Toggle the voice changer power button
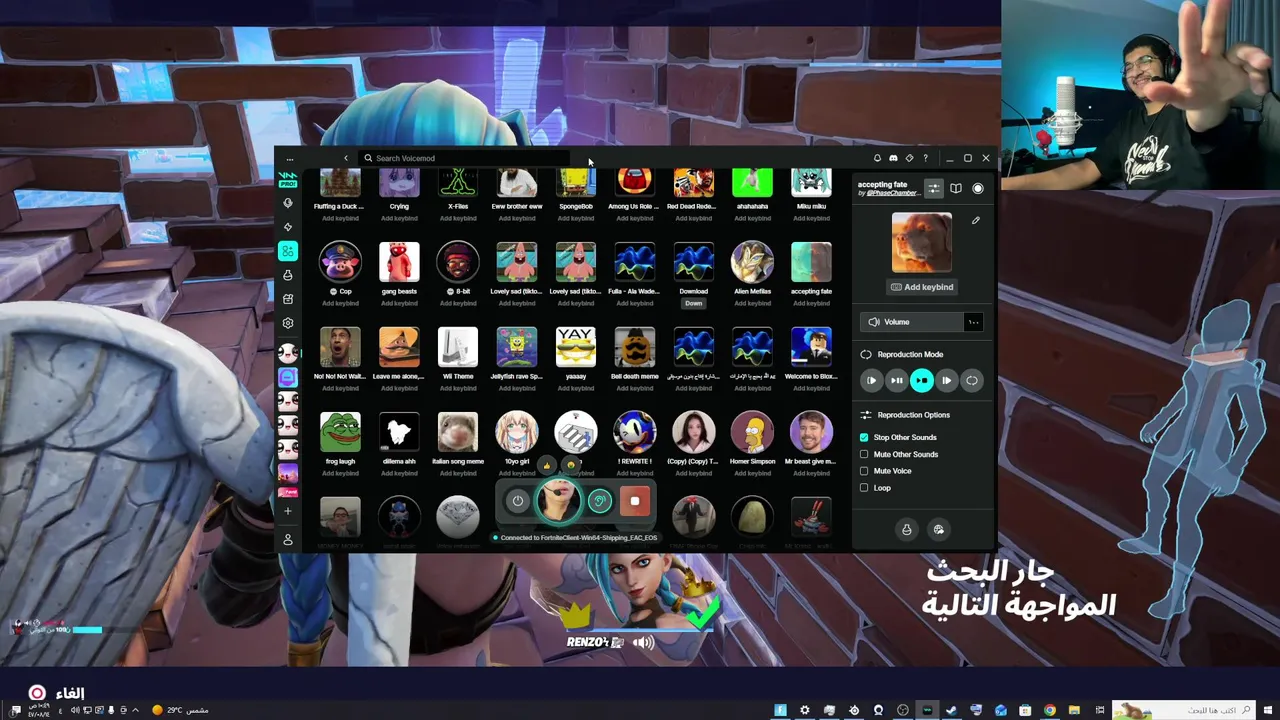The width and height of the screenshot is (1280, 720). click(517, 501)
